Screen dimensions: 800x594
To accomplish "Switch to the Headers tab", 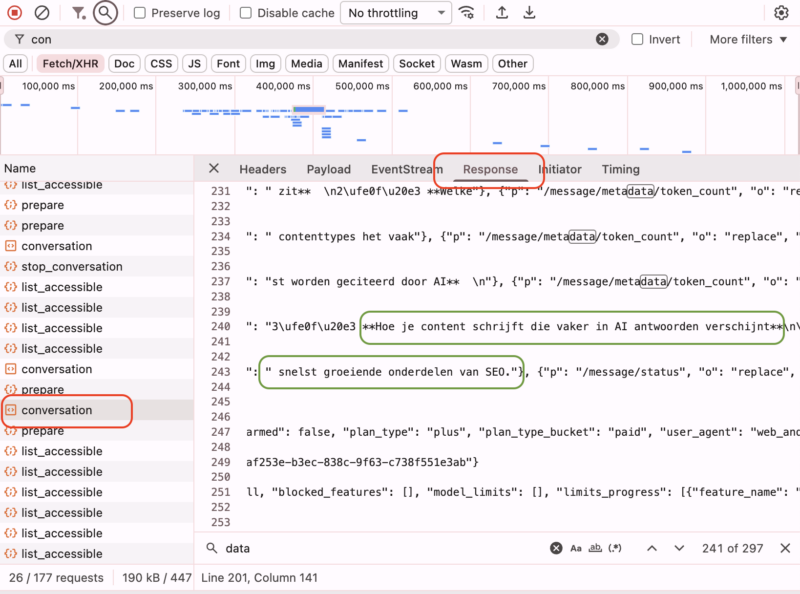I will click(262, 169).
